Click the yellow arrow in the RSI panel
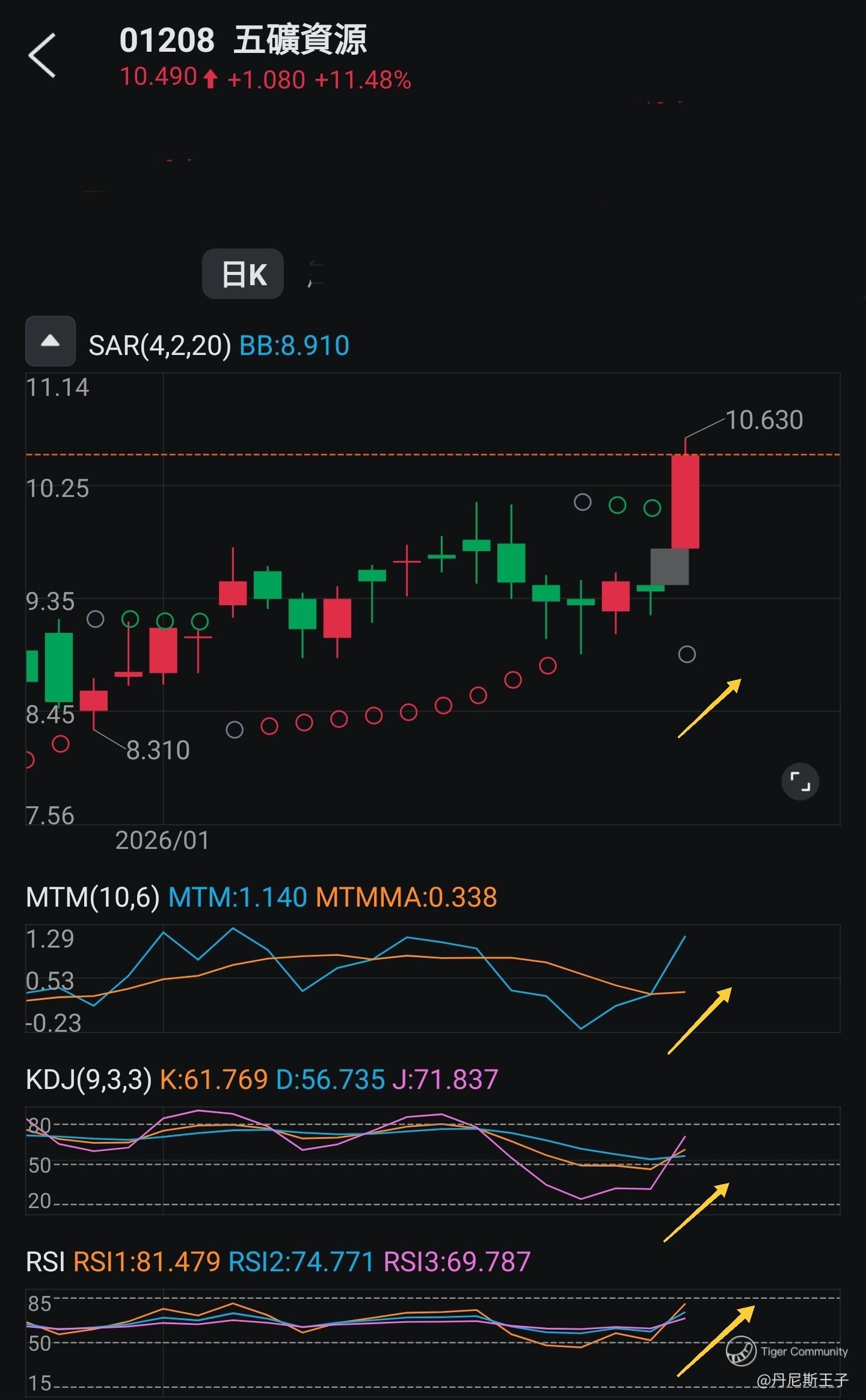The height and width of the screenshot is (1400, 866). 716,1341
